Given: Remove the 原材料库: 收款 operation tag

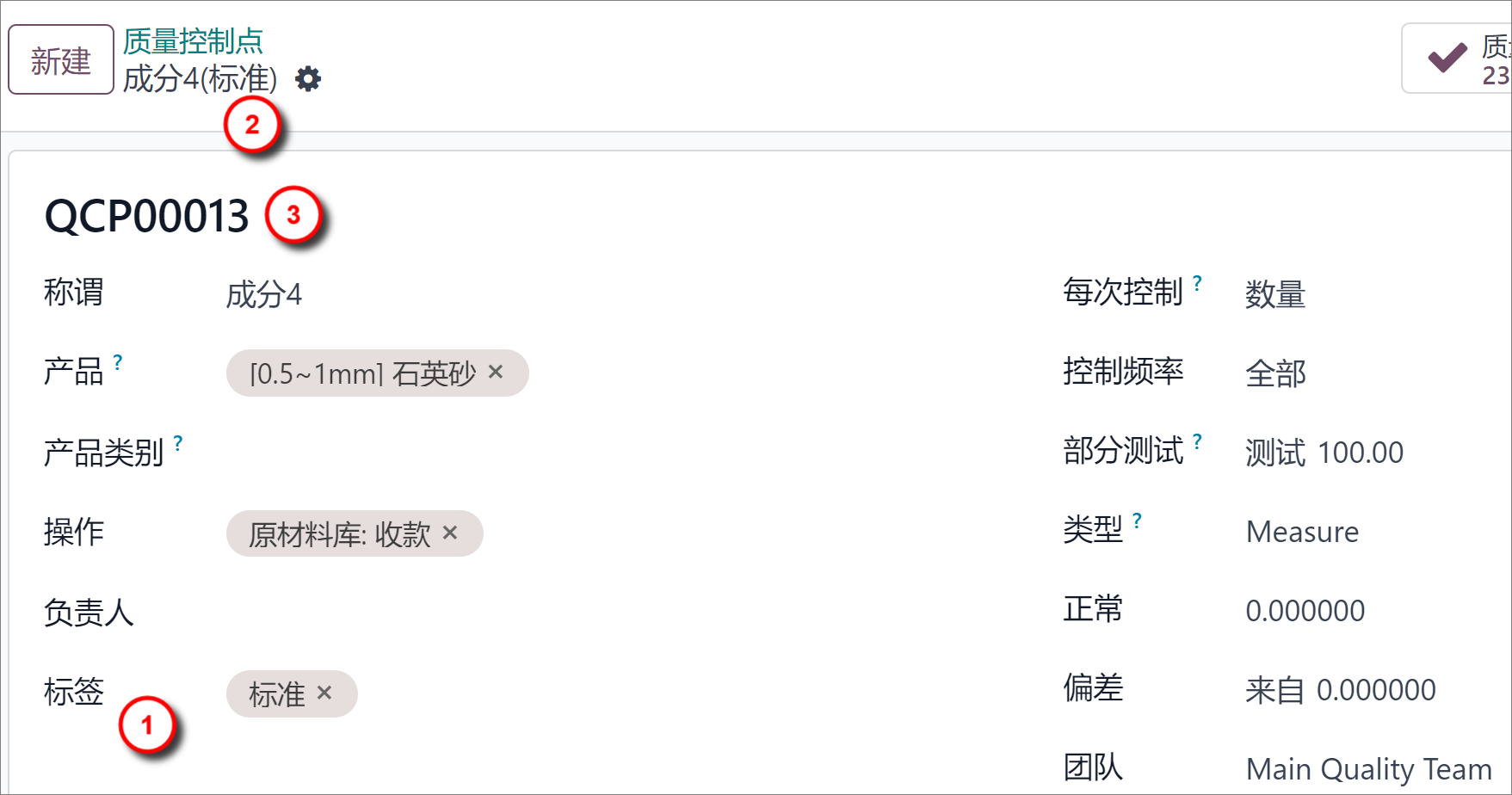Looking at the screenshot, I should (x=449, y=533).
